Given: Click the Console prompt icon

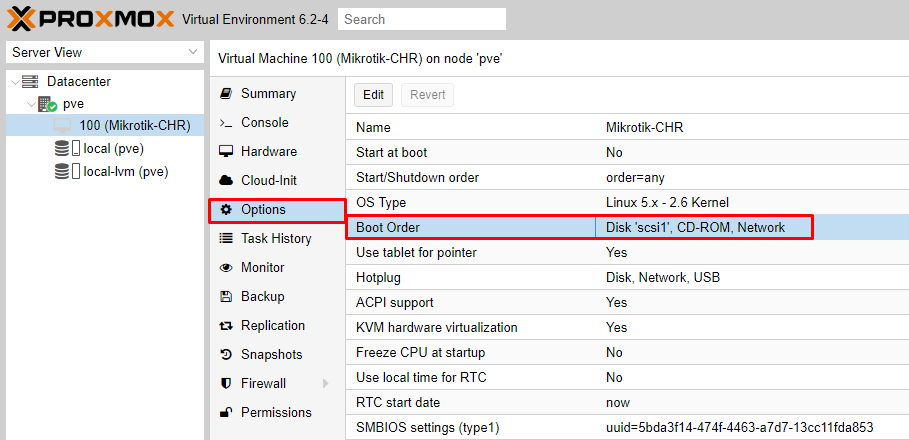Looking at the screenshot, I should pos(226,123).
